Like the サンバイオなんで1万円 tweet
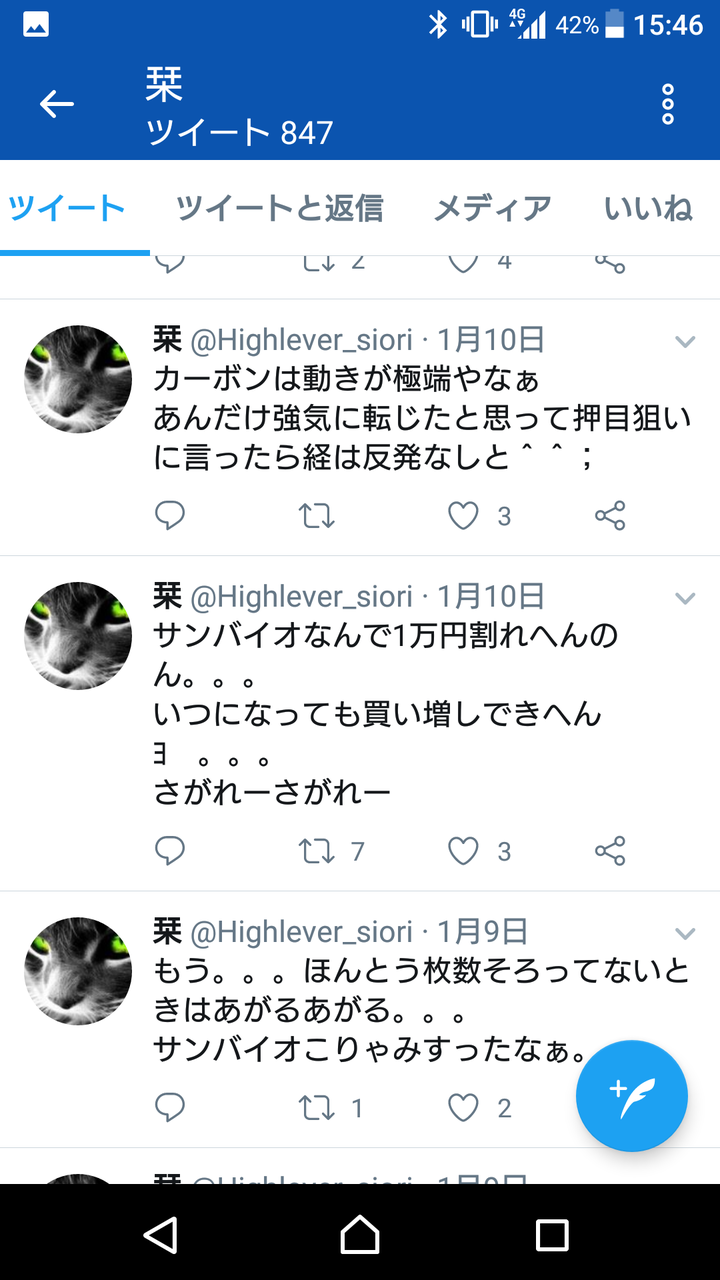This screenshot has width=720, height=1280. [463, 851]
